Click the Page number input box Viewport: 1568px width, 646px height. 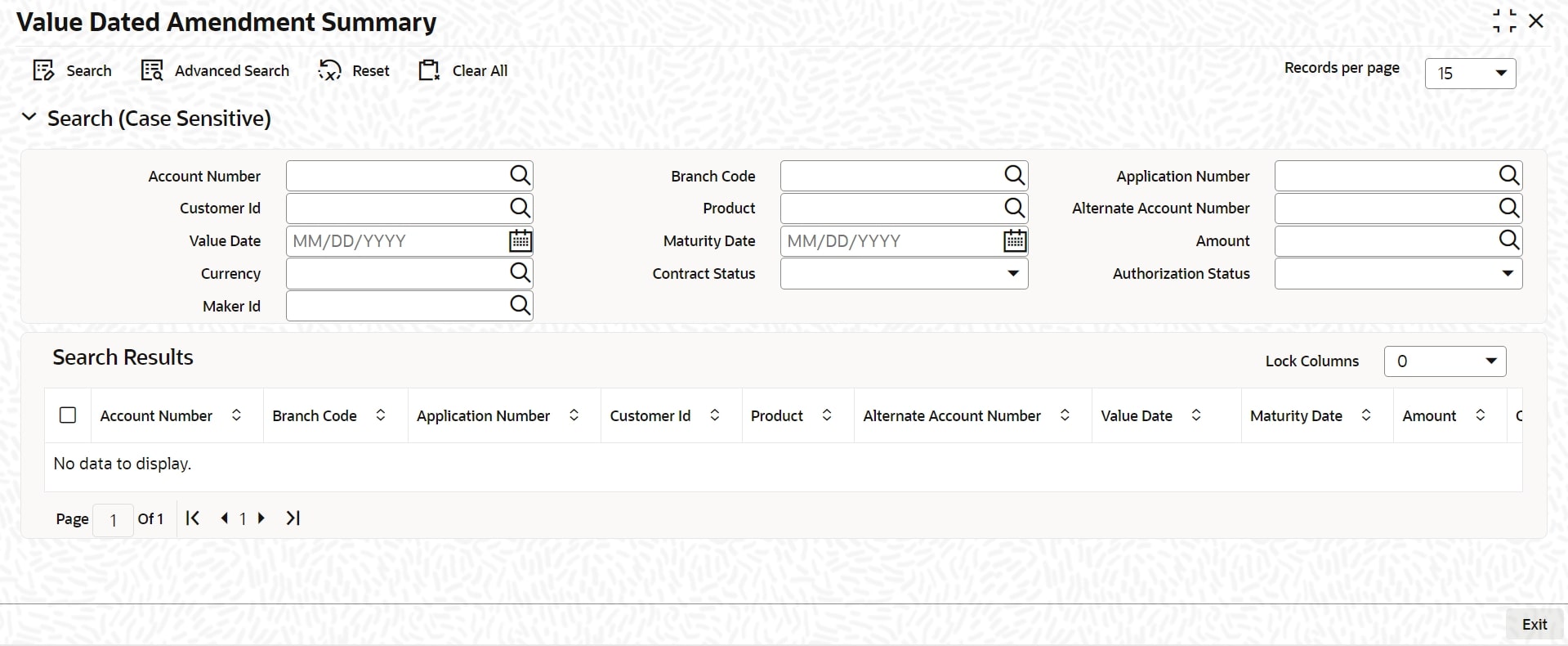(x=113, y=519)
